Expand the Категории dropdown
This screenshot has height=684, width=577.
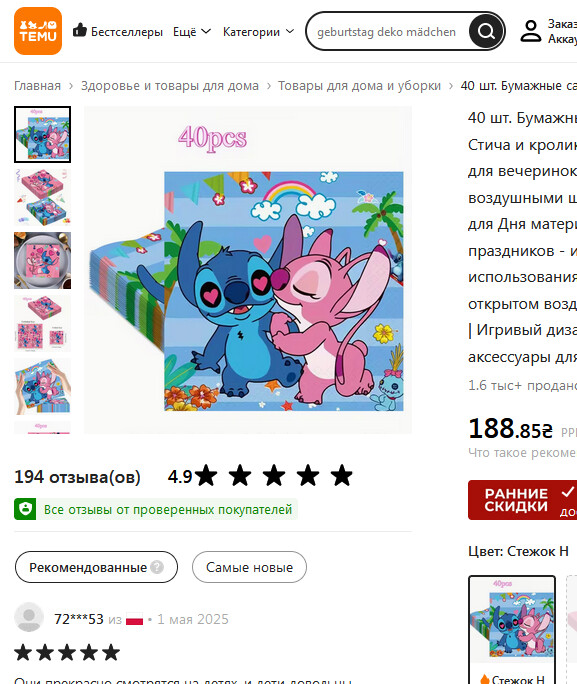coord(258,32)
